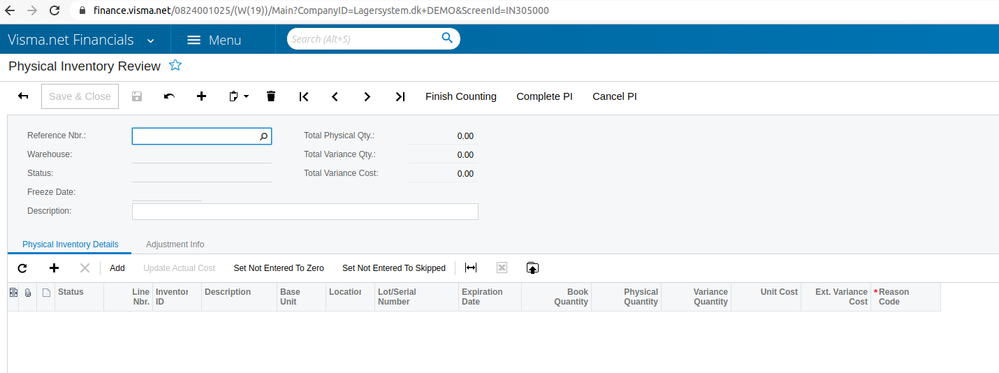Go to the first record
Viewport: 999px width, 373px height.
(x=303, y=96)
